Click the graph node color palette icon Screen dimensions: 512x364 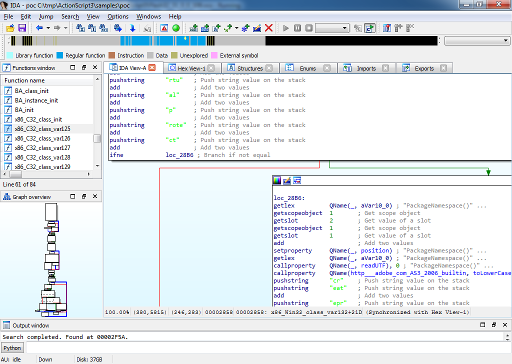coord(277,181)
